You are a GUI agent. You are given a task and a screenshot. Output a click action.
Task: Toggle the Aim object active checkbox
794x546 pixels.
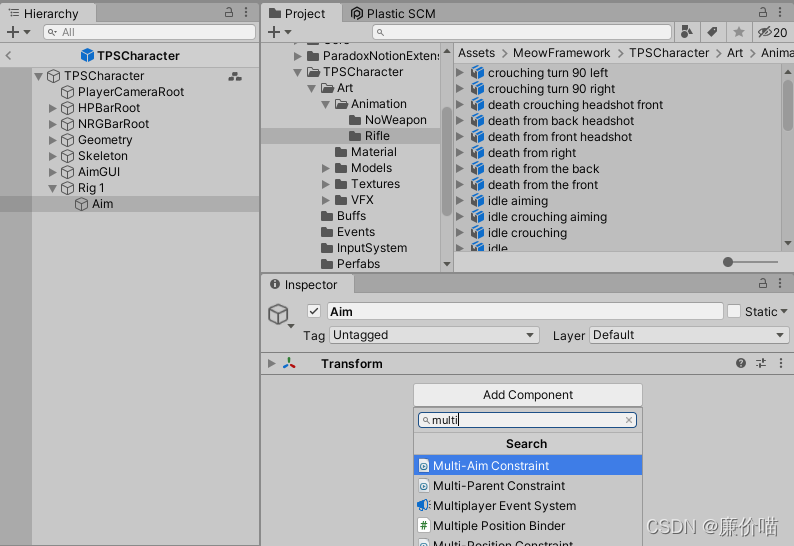coord(314,311)
